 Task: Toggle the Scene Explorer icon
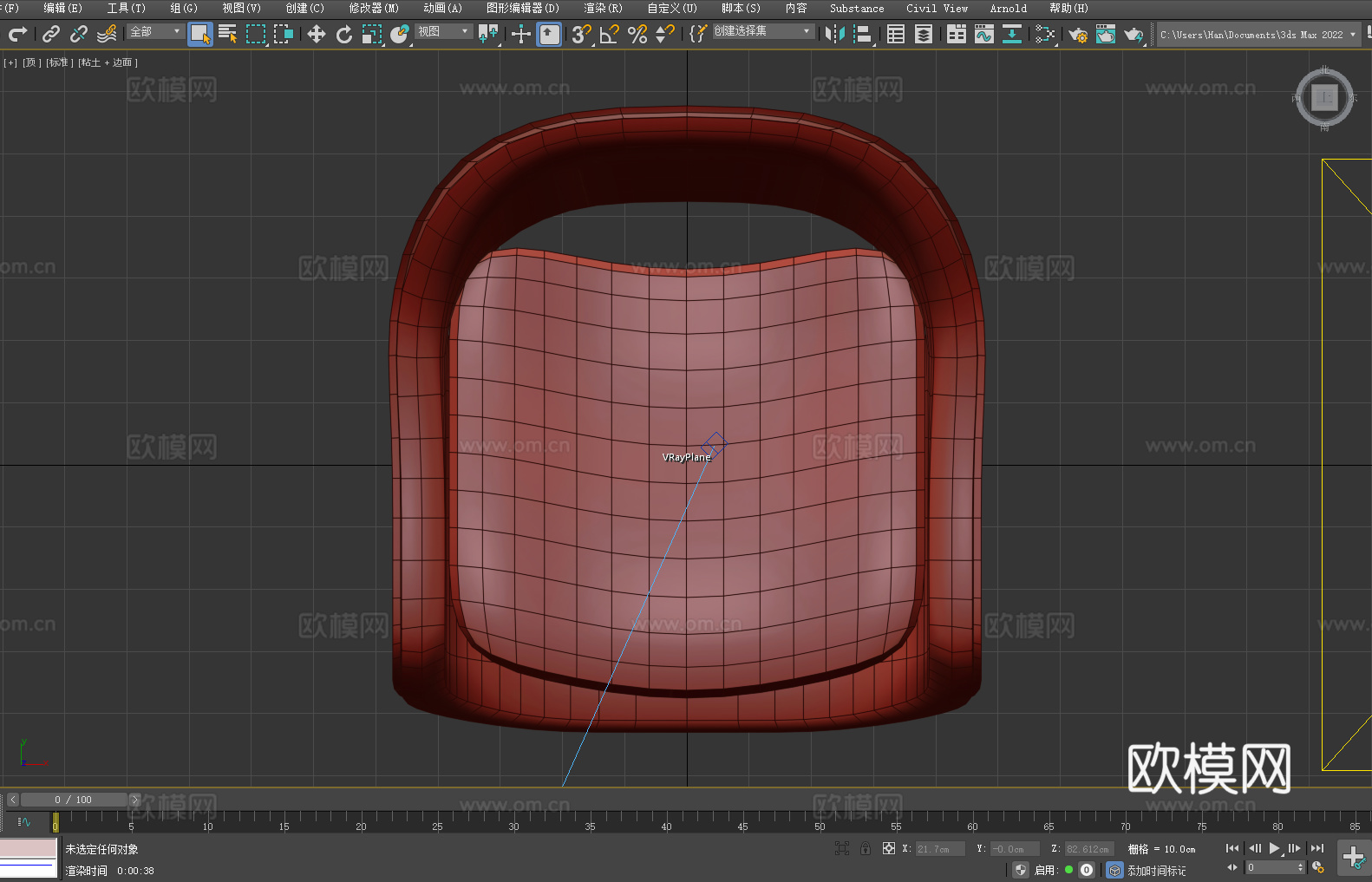pos(896,34)
